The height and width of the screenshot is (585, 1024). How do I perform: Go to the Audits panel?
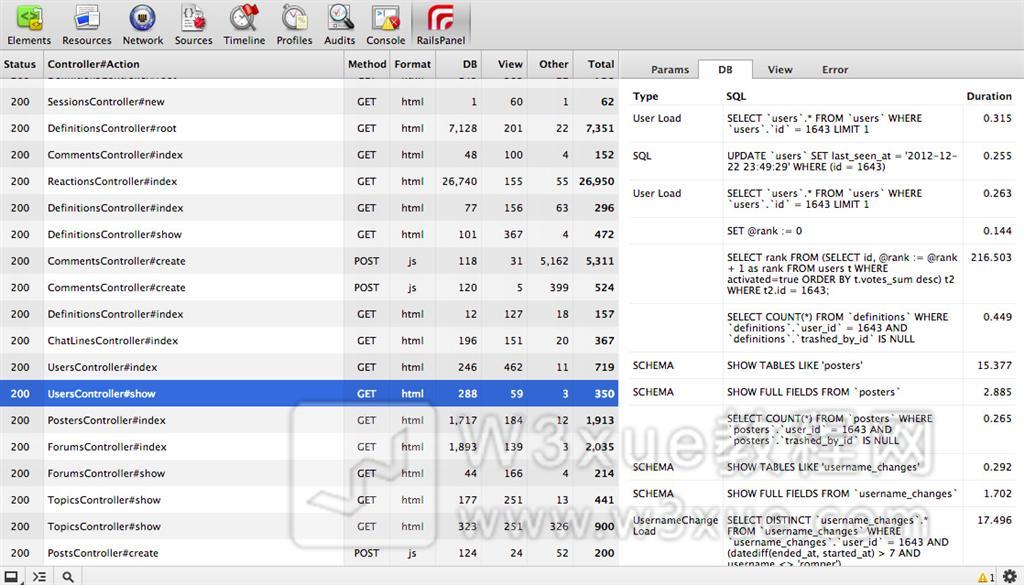(340, 25)
